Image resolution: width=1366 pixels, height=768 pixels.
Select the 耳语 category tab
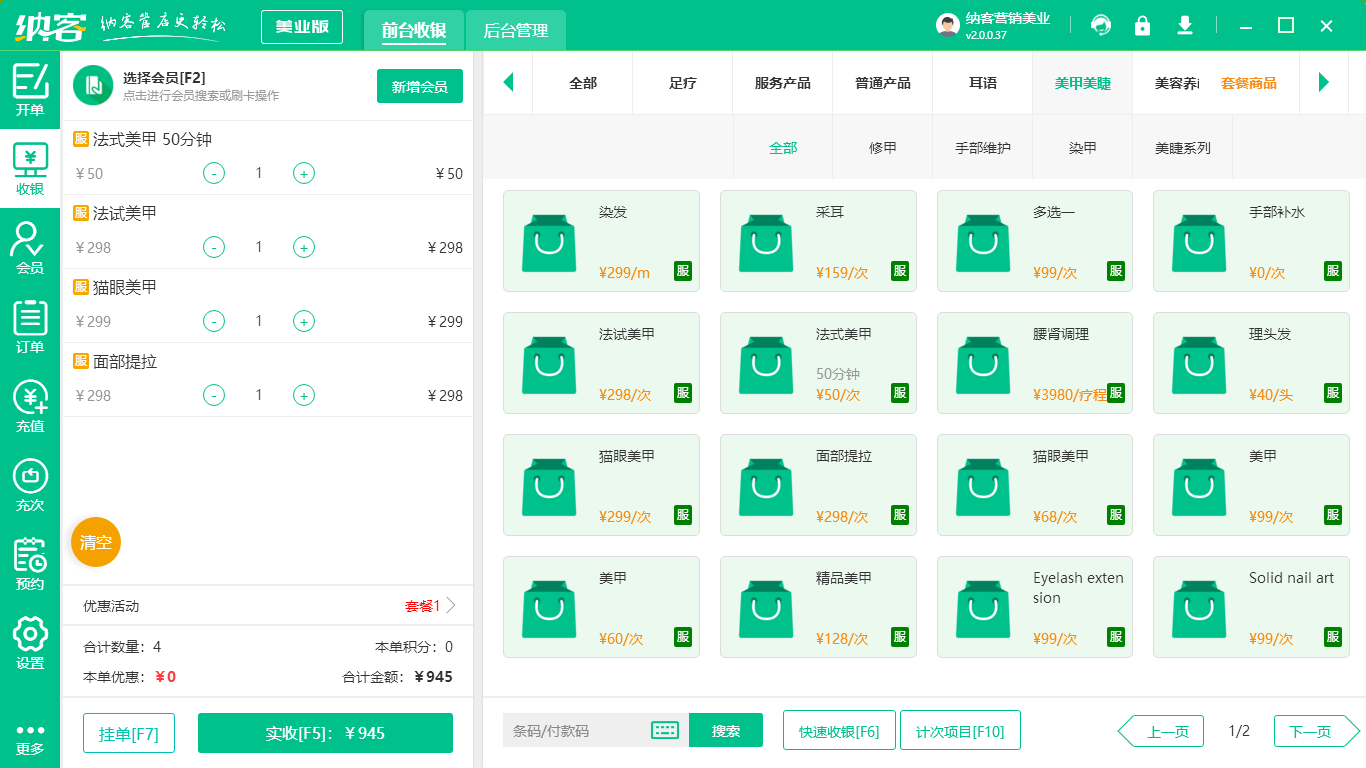(983, 83)
